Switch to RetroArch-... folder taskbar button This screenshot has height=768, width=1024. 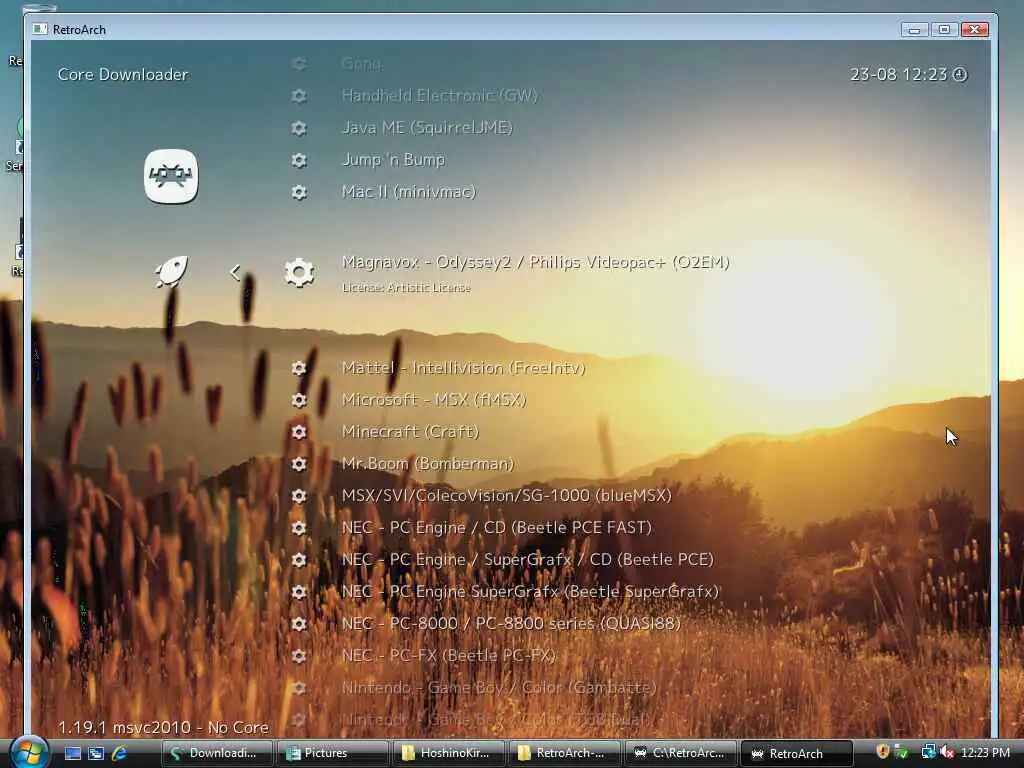tap(564, 753)
